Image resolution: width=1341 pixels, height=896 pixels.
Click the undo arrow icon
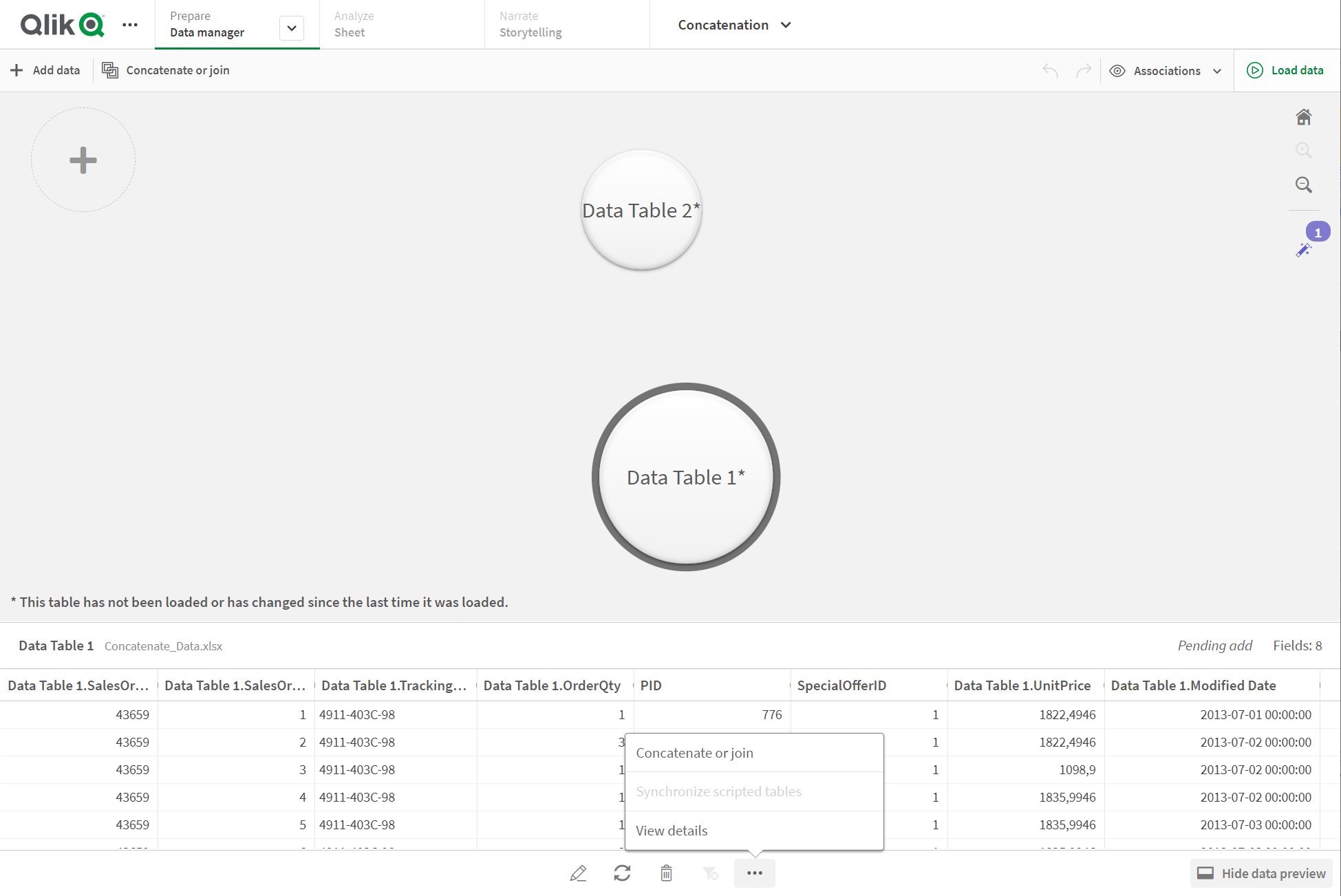(1050, 70)
